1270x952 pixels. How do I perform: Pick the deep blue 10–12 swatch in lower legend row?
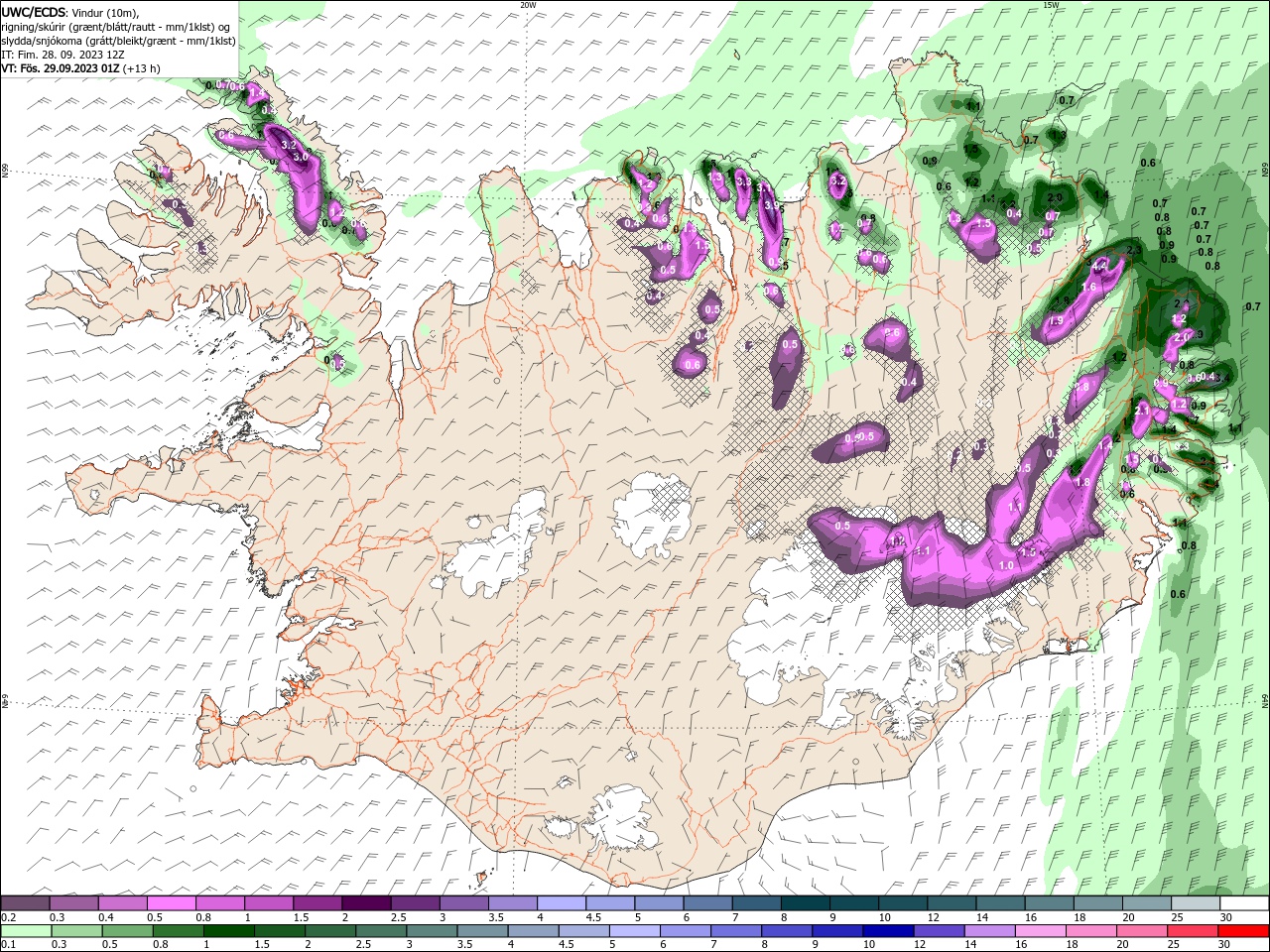click(888, 930)
